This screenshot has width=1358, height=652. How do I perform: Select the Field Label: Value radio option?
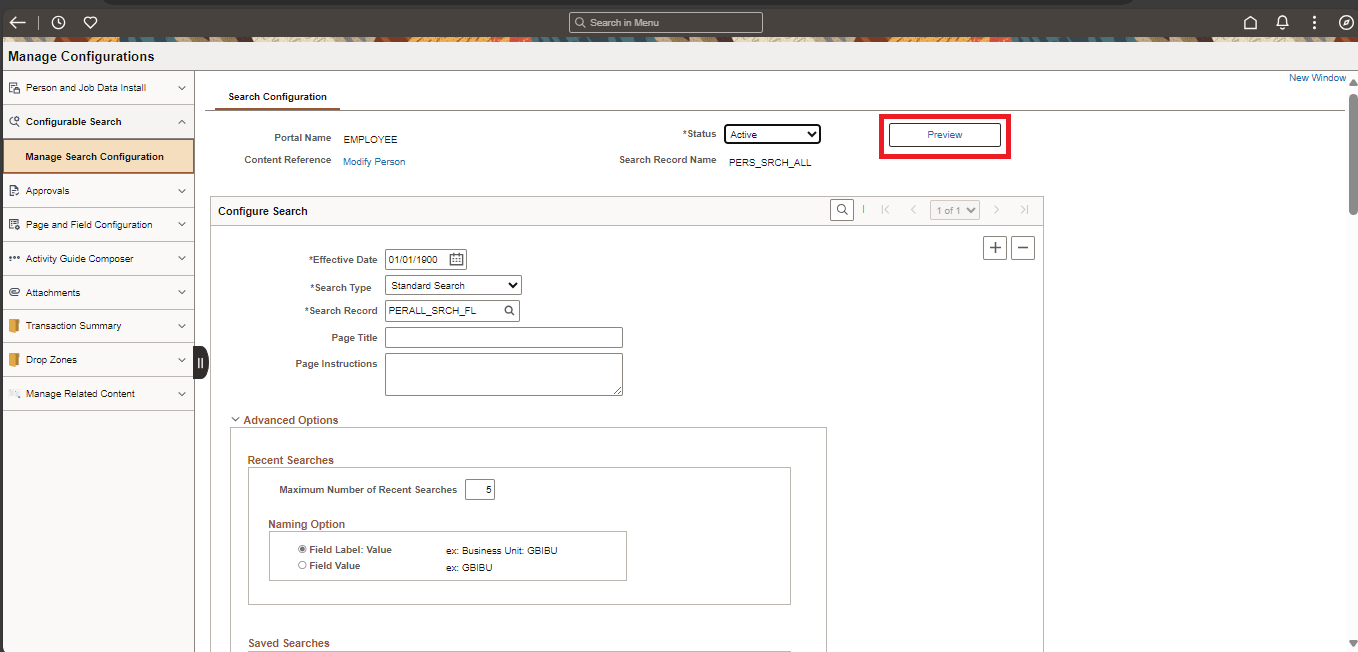coord(302,548)
